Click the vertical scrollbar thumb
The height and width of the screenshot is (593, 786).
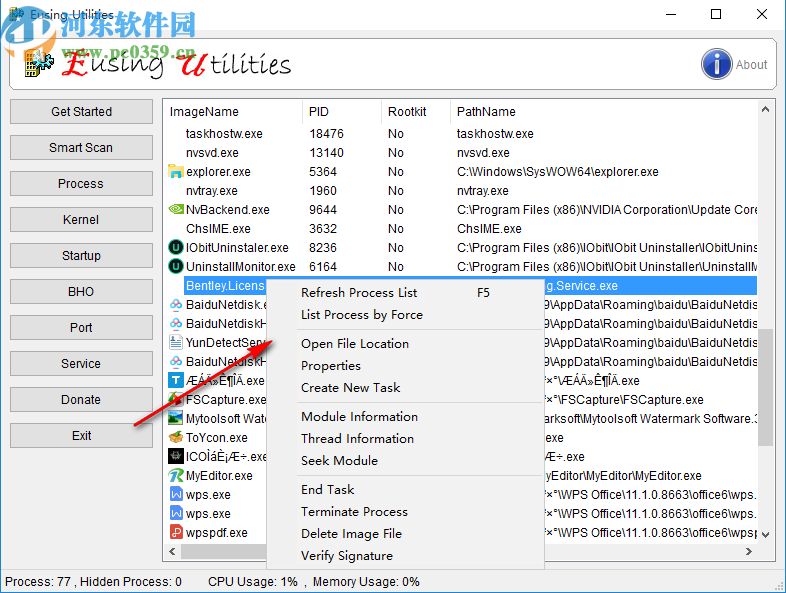point(765,387)
